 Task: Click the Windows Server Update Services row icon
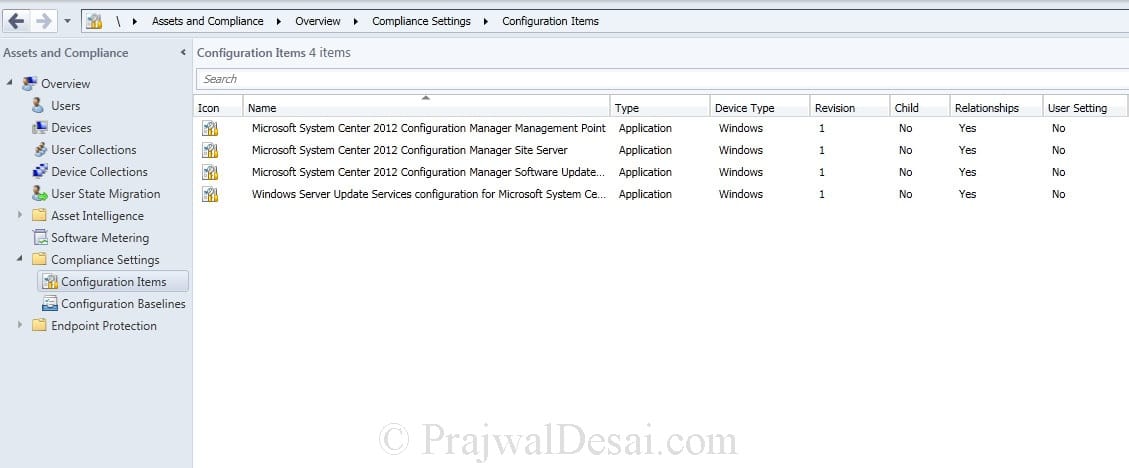point(210,194)
